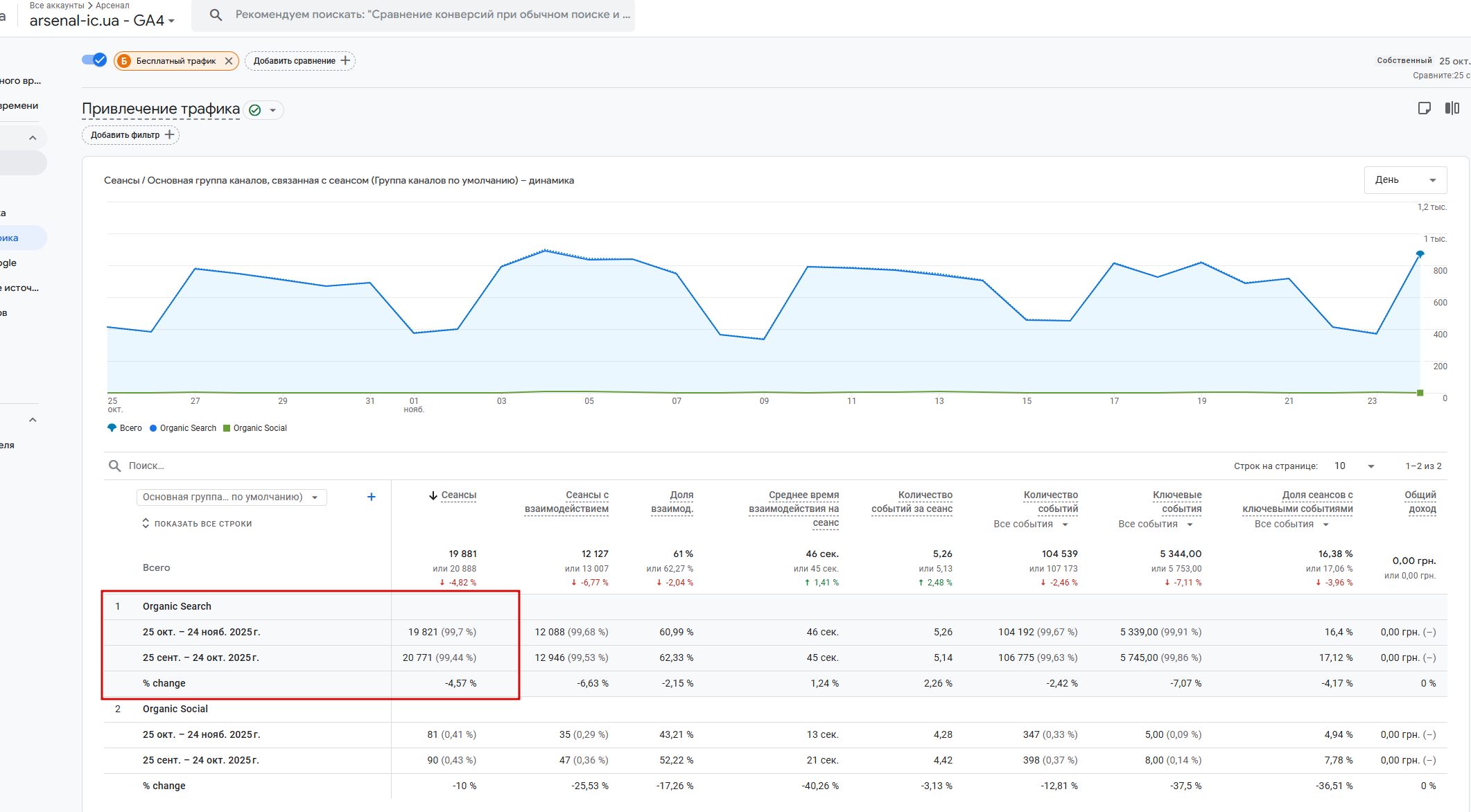Click the table search field Поиск
This screenshot has height=812, width=1471.
[146, 466]
